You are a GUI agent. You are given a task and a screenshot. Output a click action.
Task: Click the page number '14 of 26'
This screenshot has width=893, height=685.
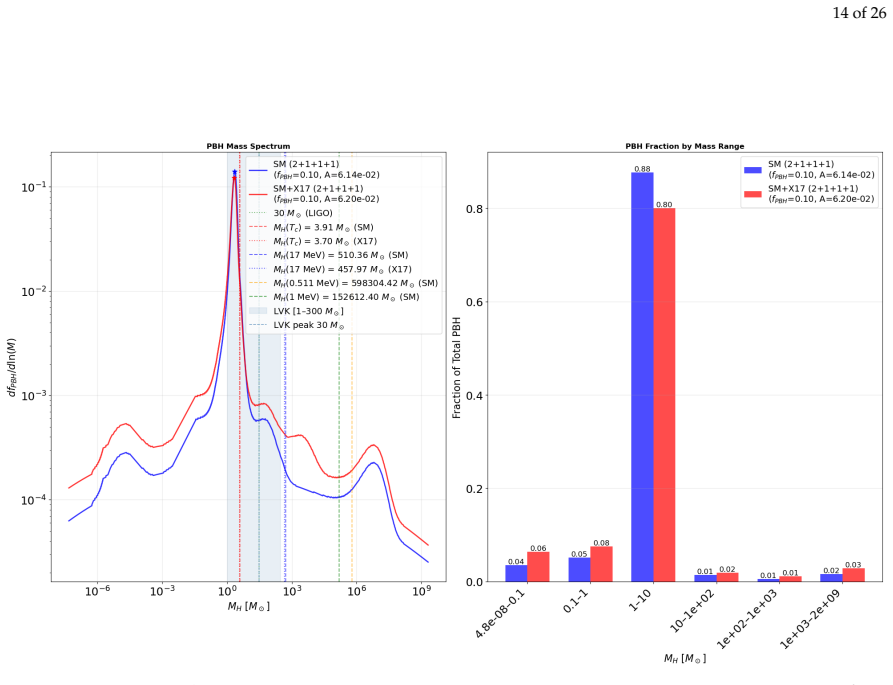[859, 13]
